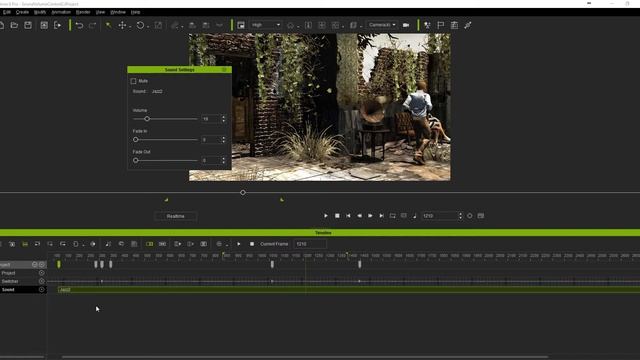640x360 pixels.
Task: Play the animation from playback bar
Action: pyautogui.click(x=326, y=216)
